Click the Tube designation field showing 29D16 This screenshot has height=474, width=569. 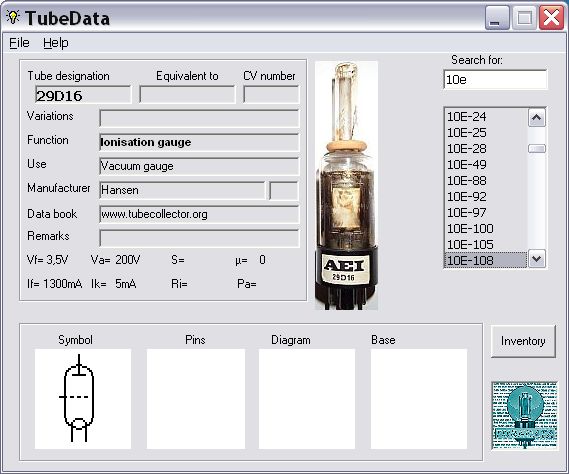pyautogui.click(x=83, y=95)
